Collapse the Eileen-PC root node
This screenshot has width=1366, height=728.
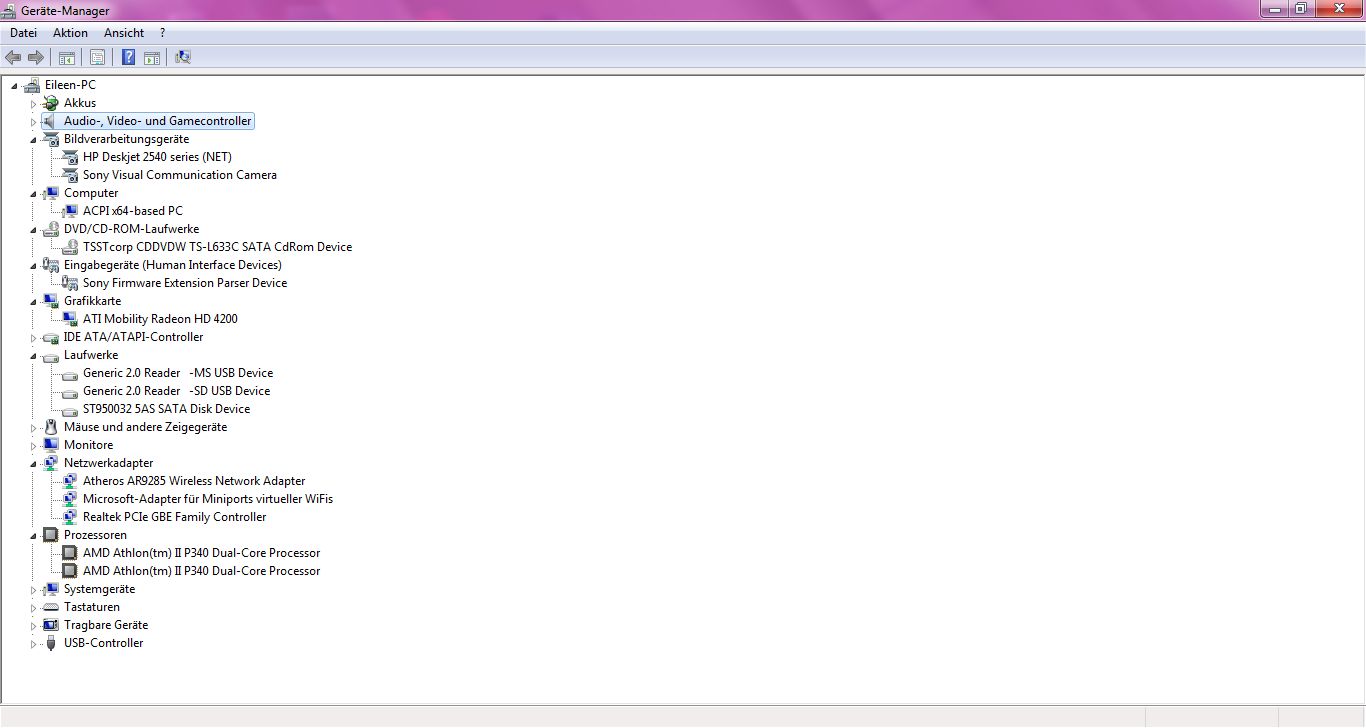pyautogui.click(x=15, y=86)
